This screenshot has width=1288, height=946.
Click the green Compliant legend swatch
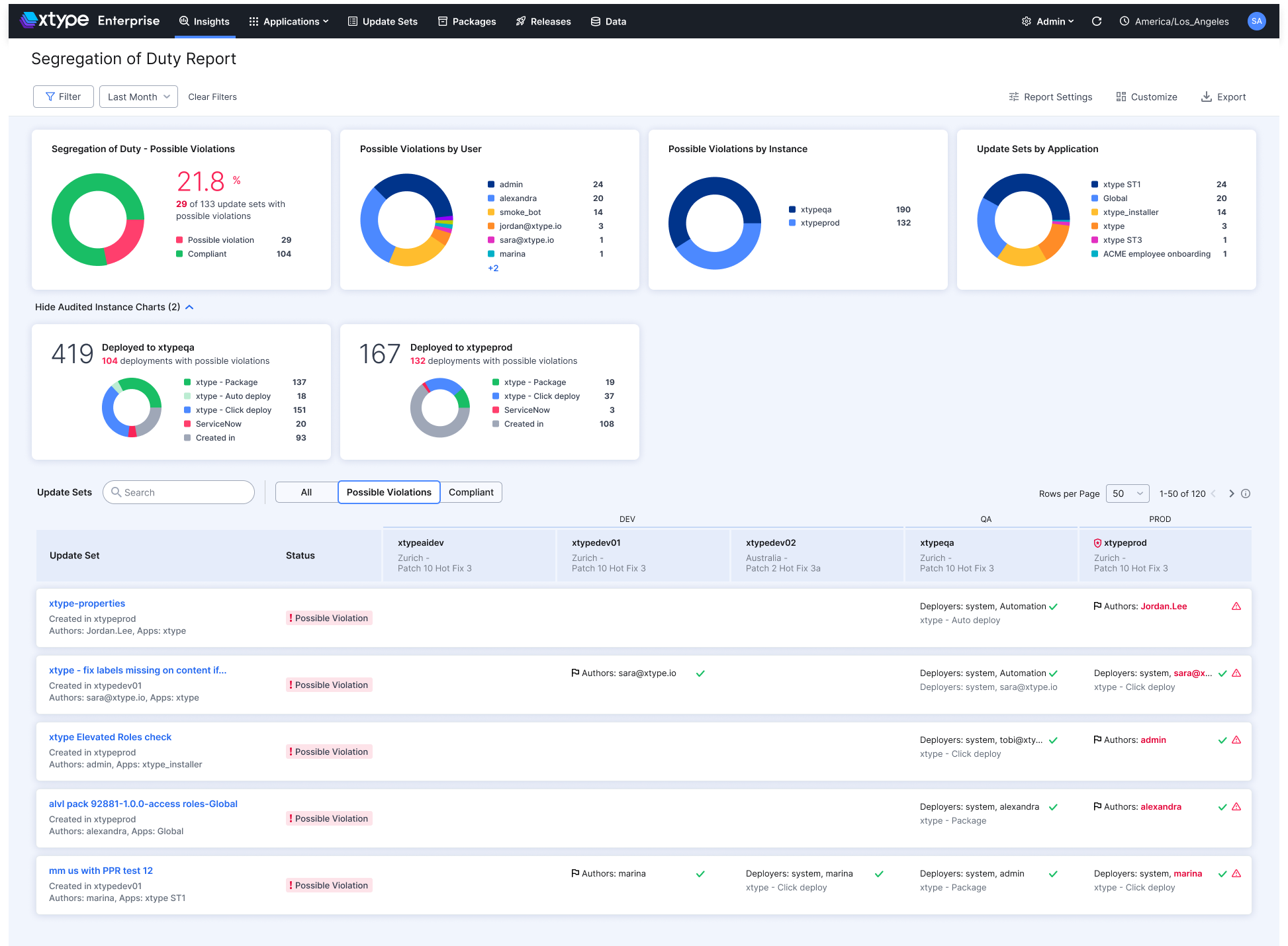(179, 254)
